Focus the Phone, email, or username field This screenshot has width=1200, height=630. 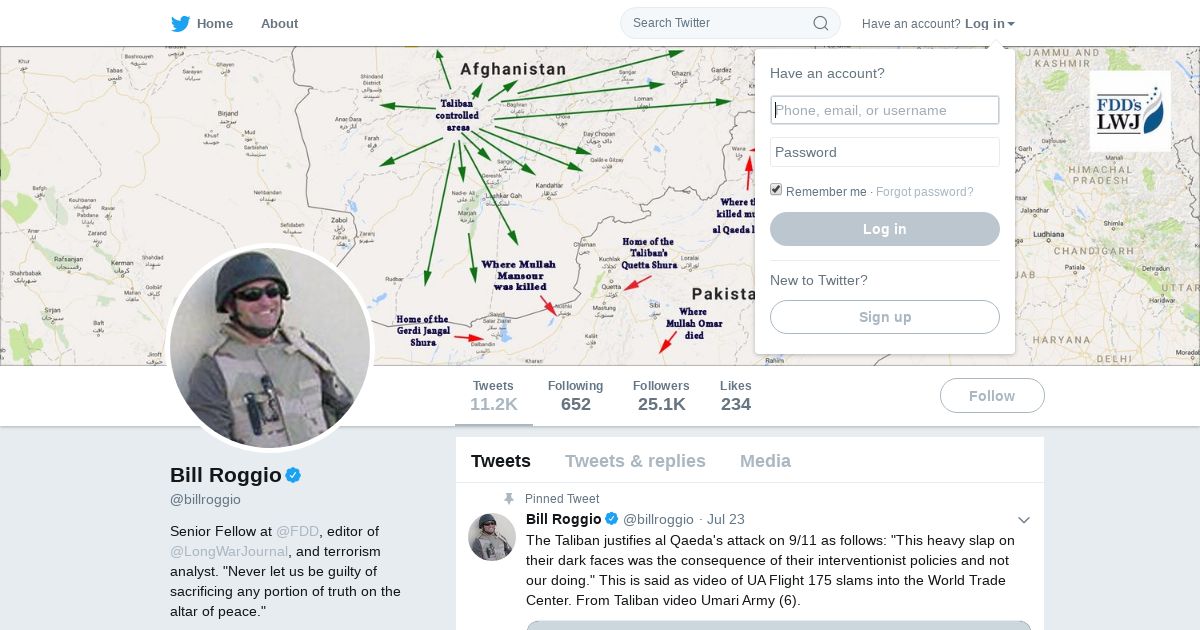pos(884,110)
